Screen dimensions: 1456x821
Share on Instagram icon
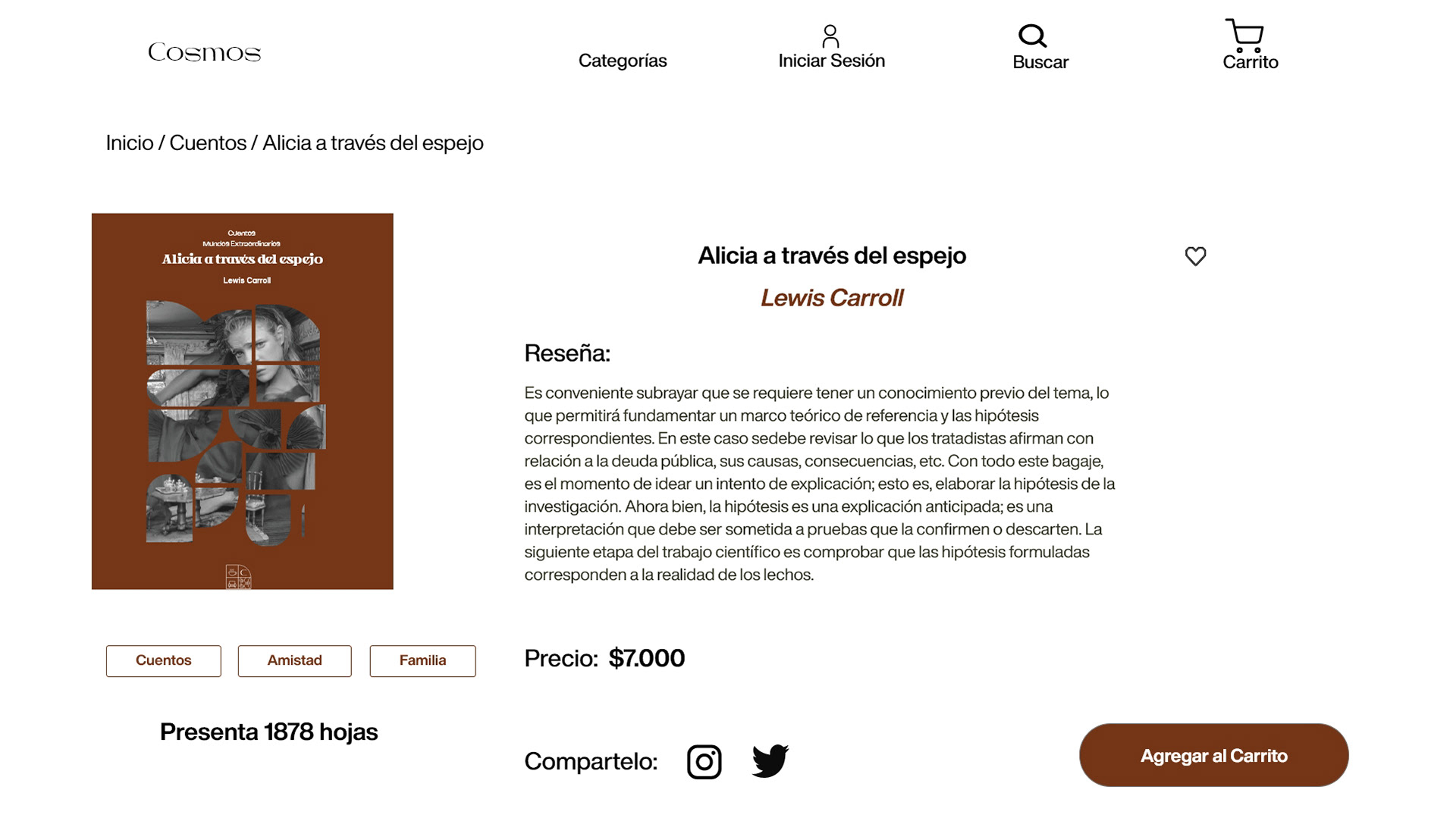pos(704,762)
